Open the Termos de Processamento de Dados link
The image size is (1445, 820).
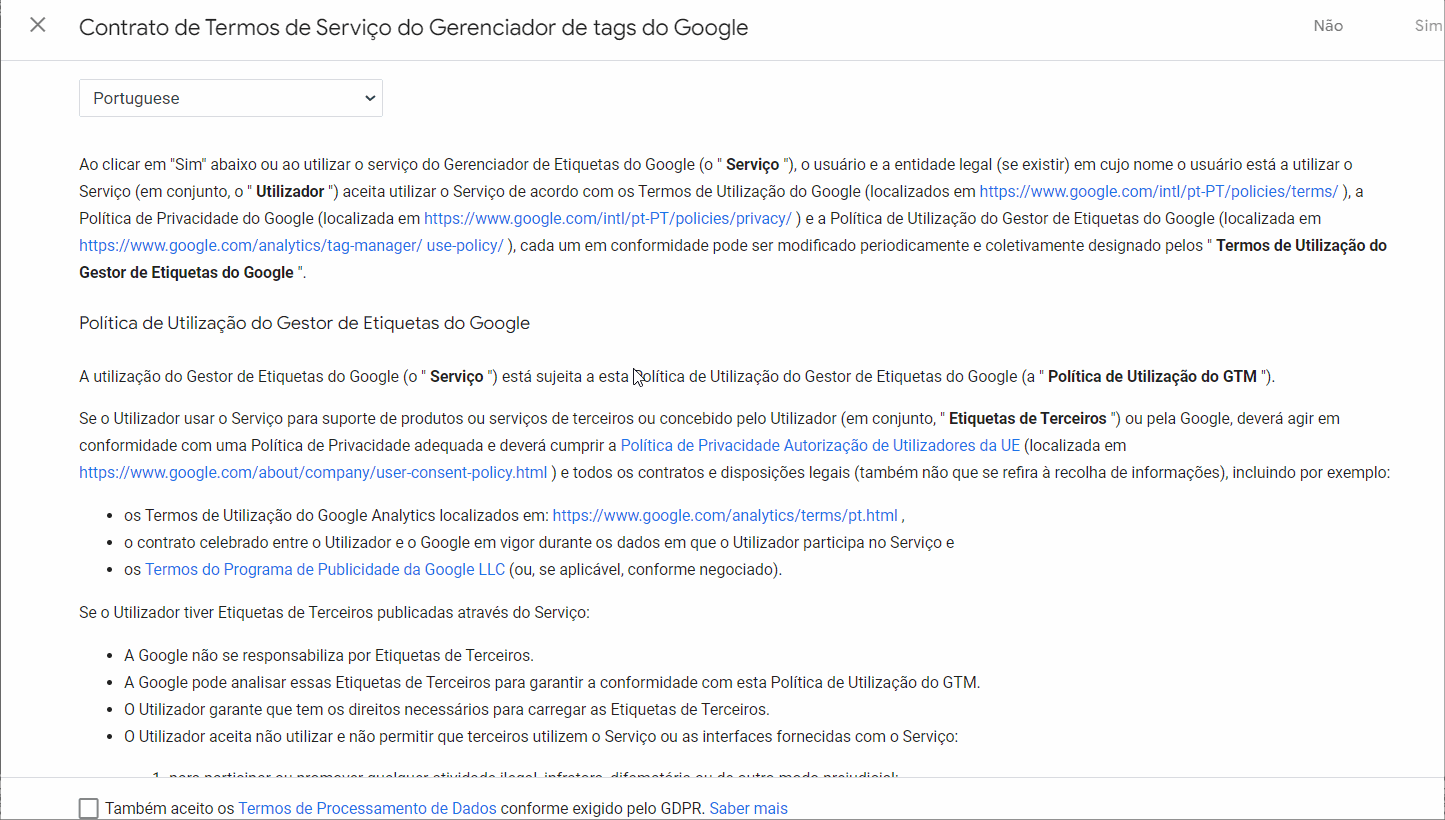click(367, 808)
